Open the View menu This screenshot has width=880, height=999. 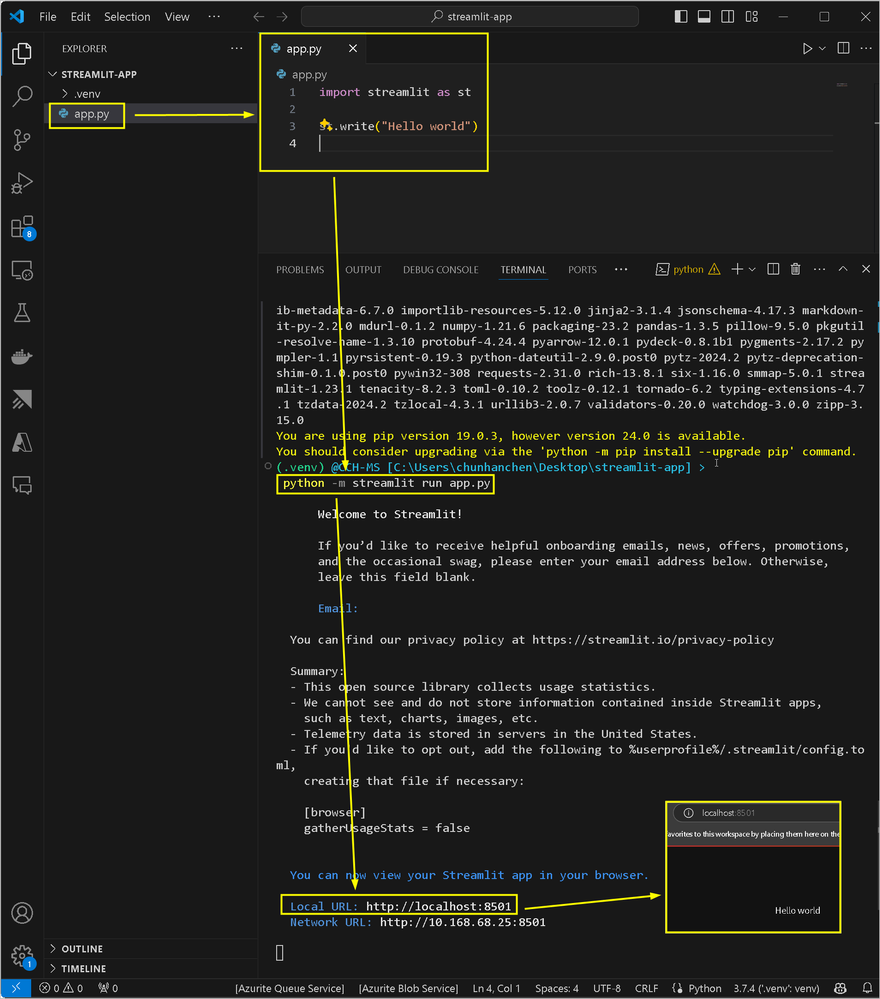click(x=177, y=17)
